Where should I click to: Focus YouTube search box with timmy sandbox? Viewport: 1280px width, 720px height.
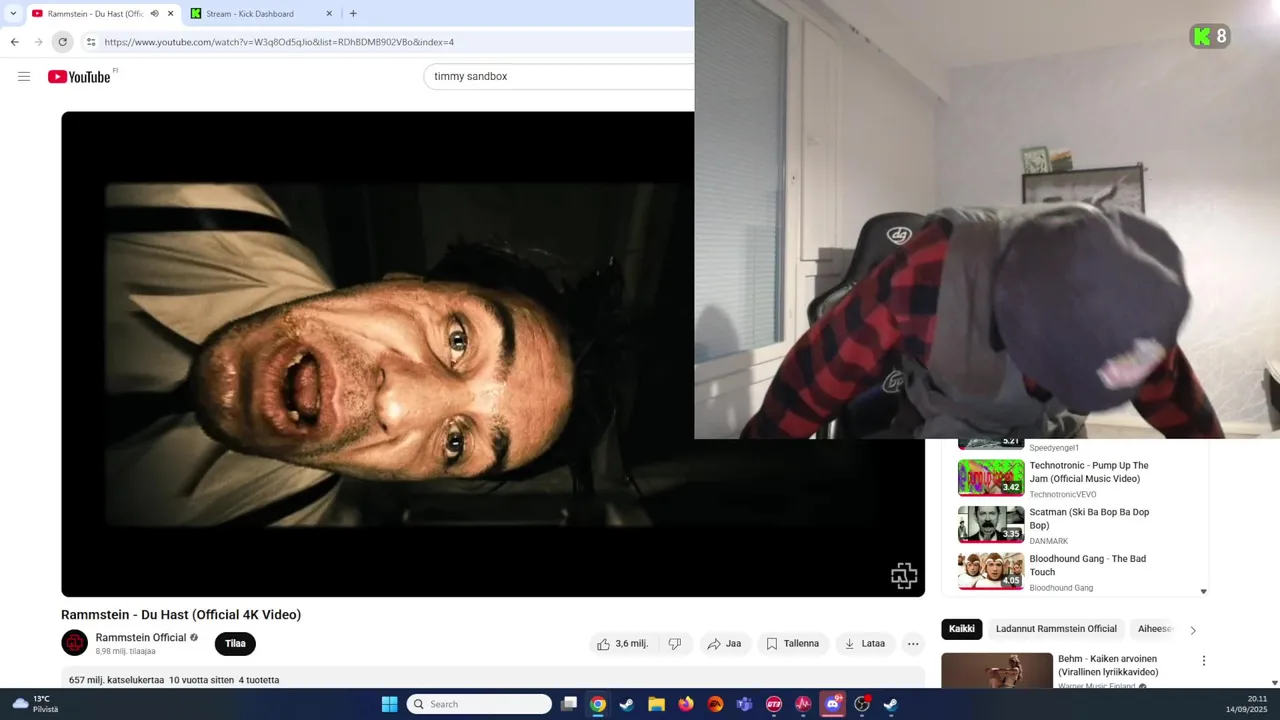pyautogui.click(x=559, y=77)
